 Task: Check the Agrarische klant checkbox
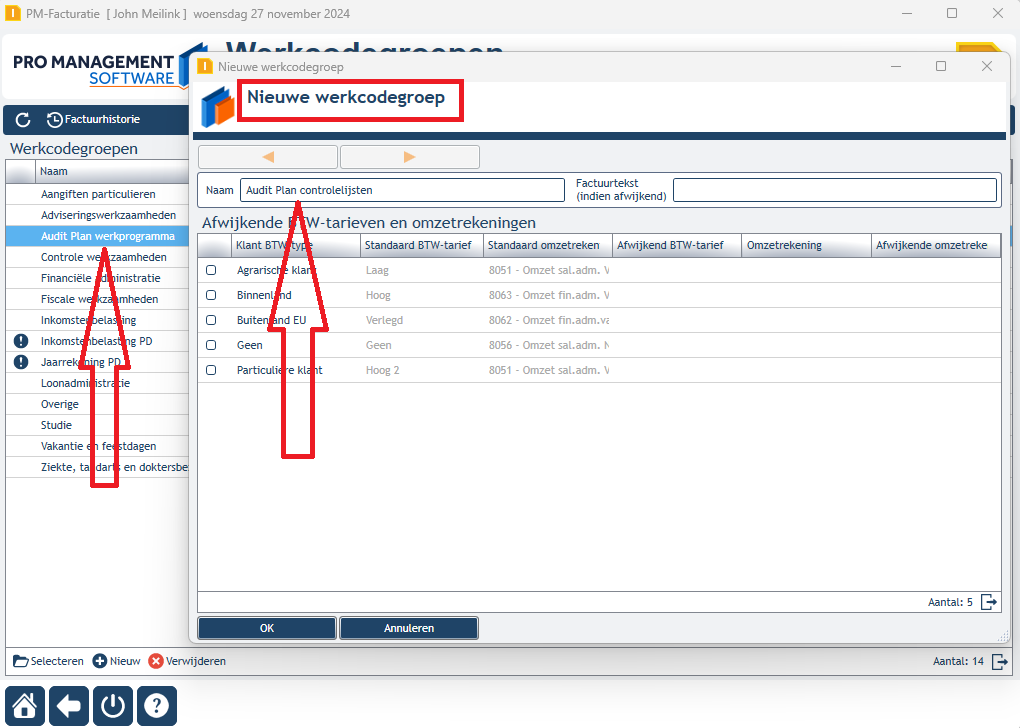pyautogui.click(x=211, y=270)
